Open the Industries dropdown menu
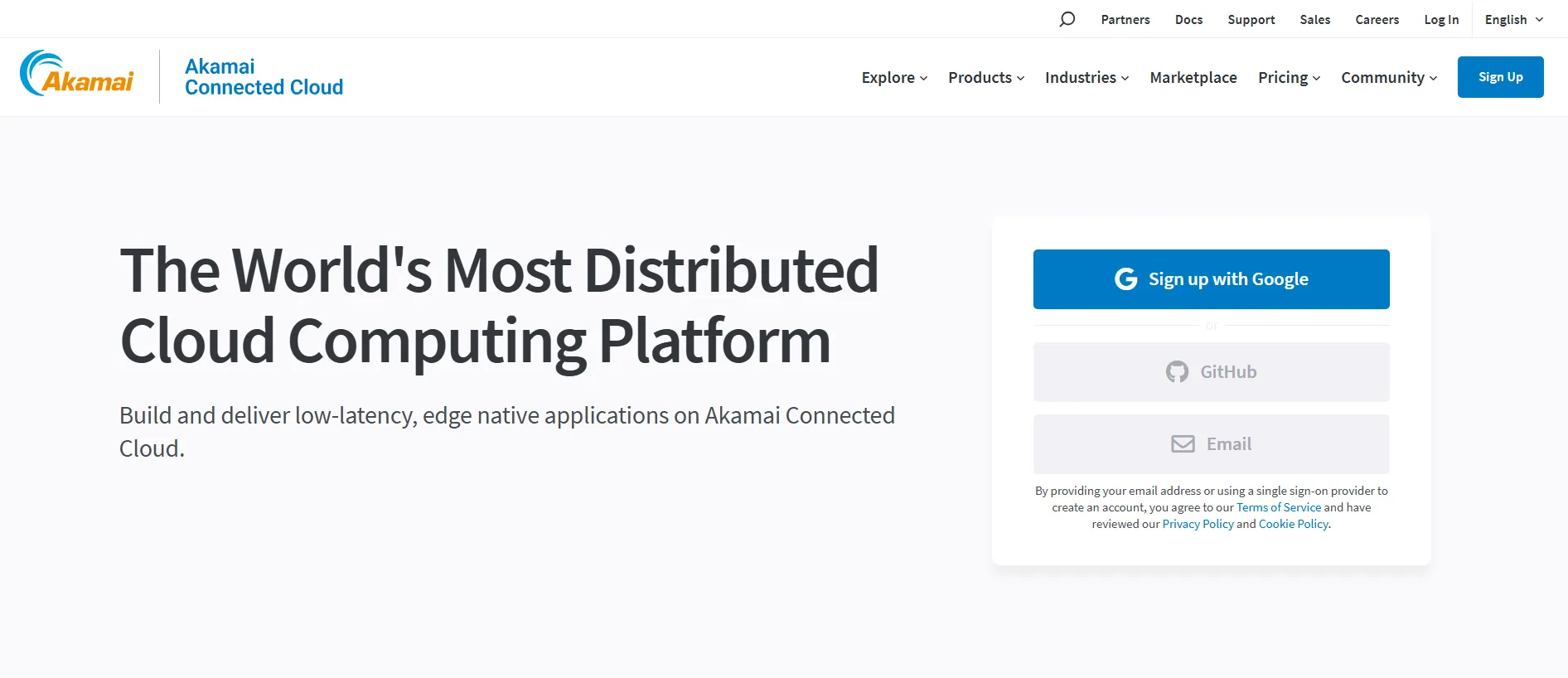The image size is (1568, 678). tap(1086, 77)
